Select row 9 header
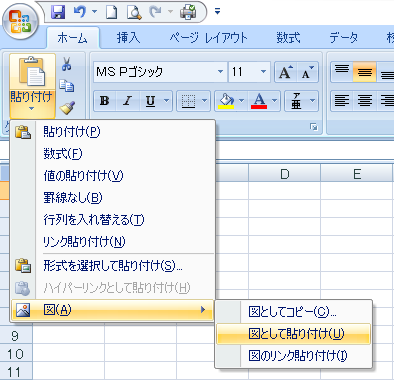 point(16,336)
